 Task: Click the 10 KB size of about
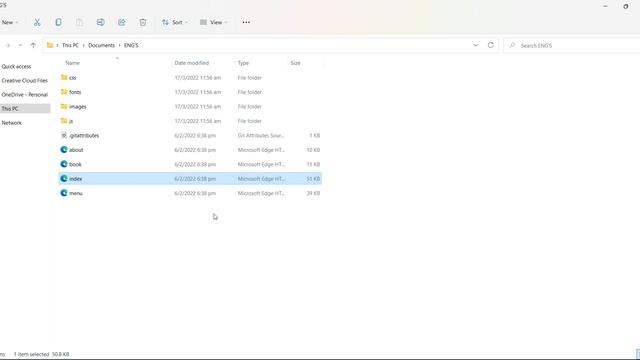pos(313,150)
